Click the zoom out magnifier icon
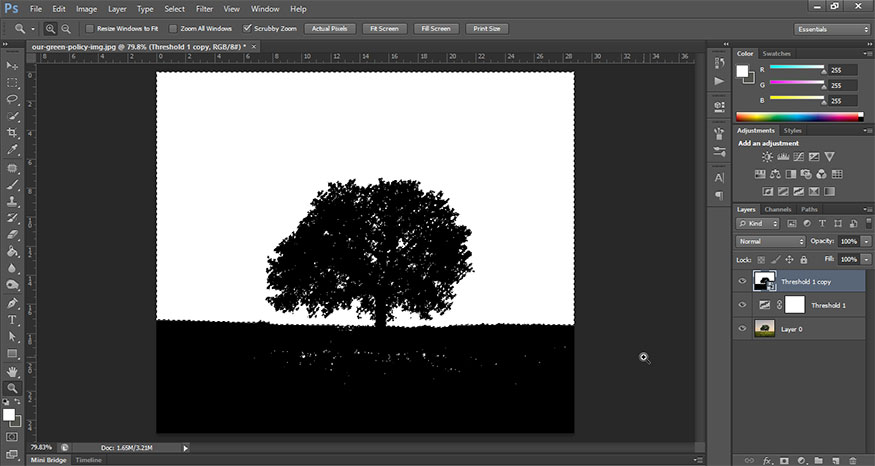Screen dimensions: 875x466 click(66, 29)
